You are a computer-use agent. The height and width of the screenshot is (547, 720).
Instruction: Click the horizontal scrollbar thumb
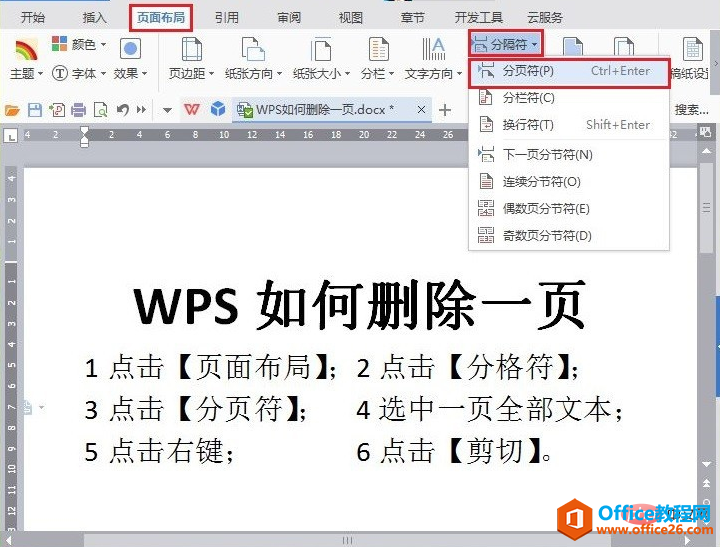point(348,540)
